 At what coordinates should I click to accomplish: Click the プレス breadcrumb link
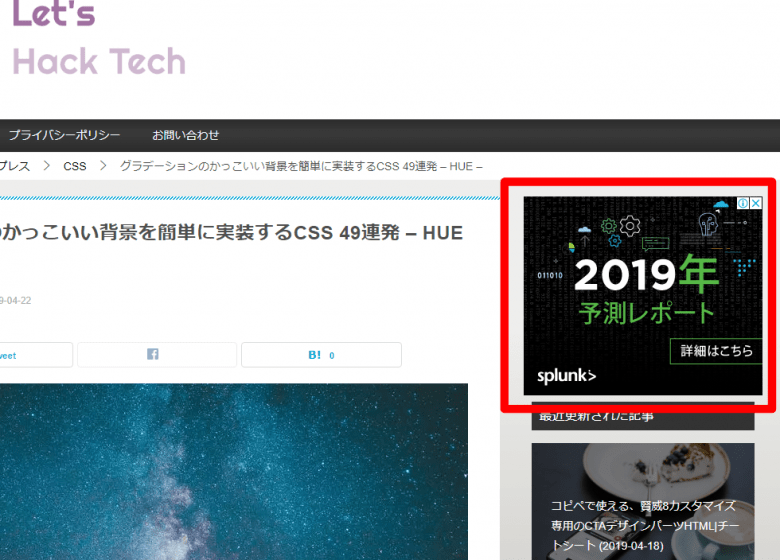[x=15, y=166]
